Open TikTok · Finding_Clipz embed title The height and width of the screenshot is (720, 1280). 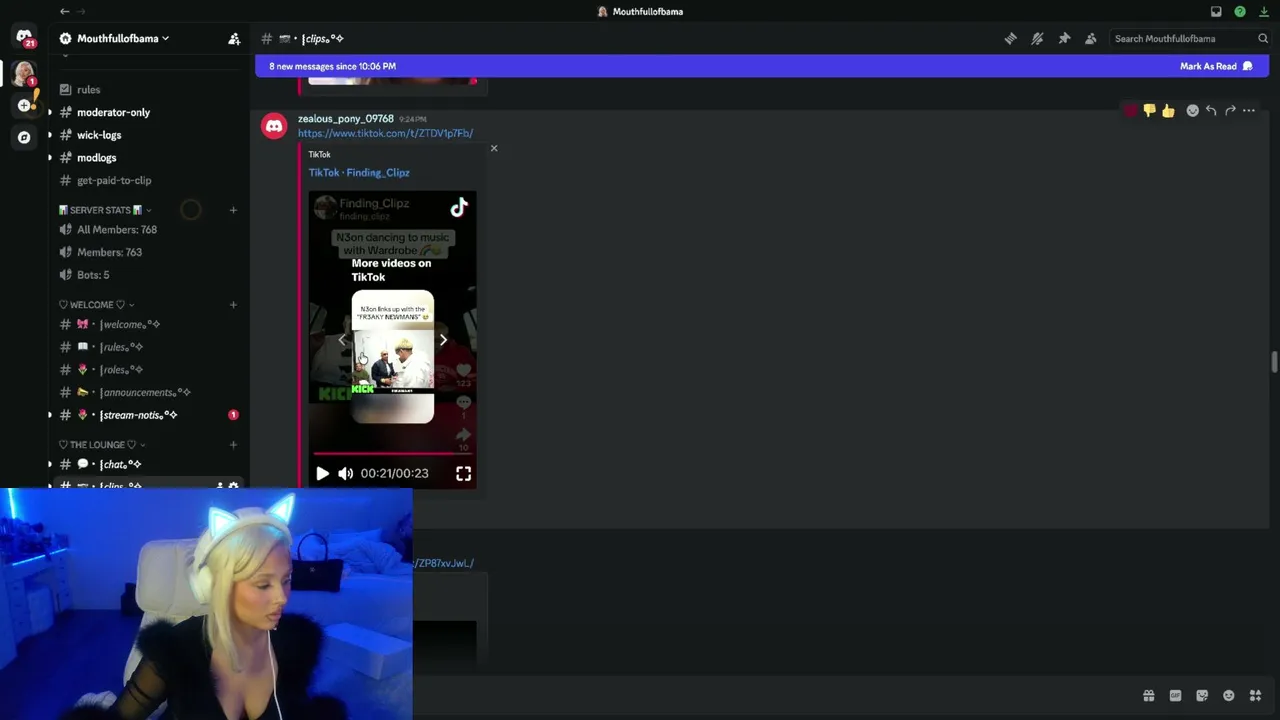(x=359, y=172)
